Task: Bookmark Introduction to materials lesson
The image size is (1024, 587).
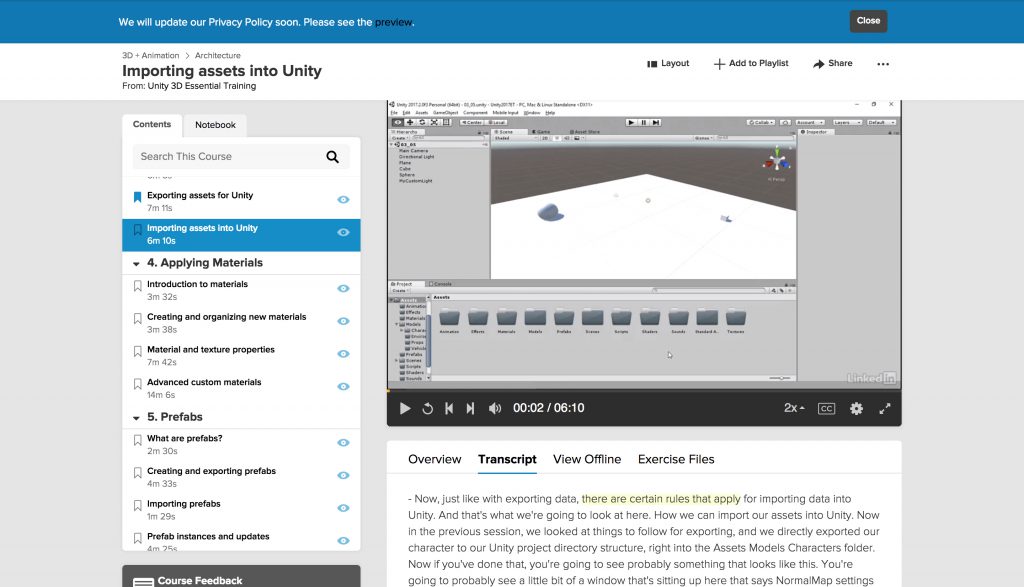Action: pyautogui.click(x=137, y=286)
